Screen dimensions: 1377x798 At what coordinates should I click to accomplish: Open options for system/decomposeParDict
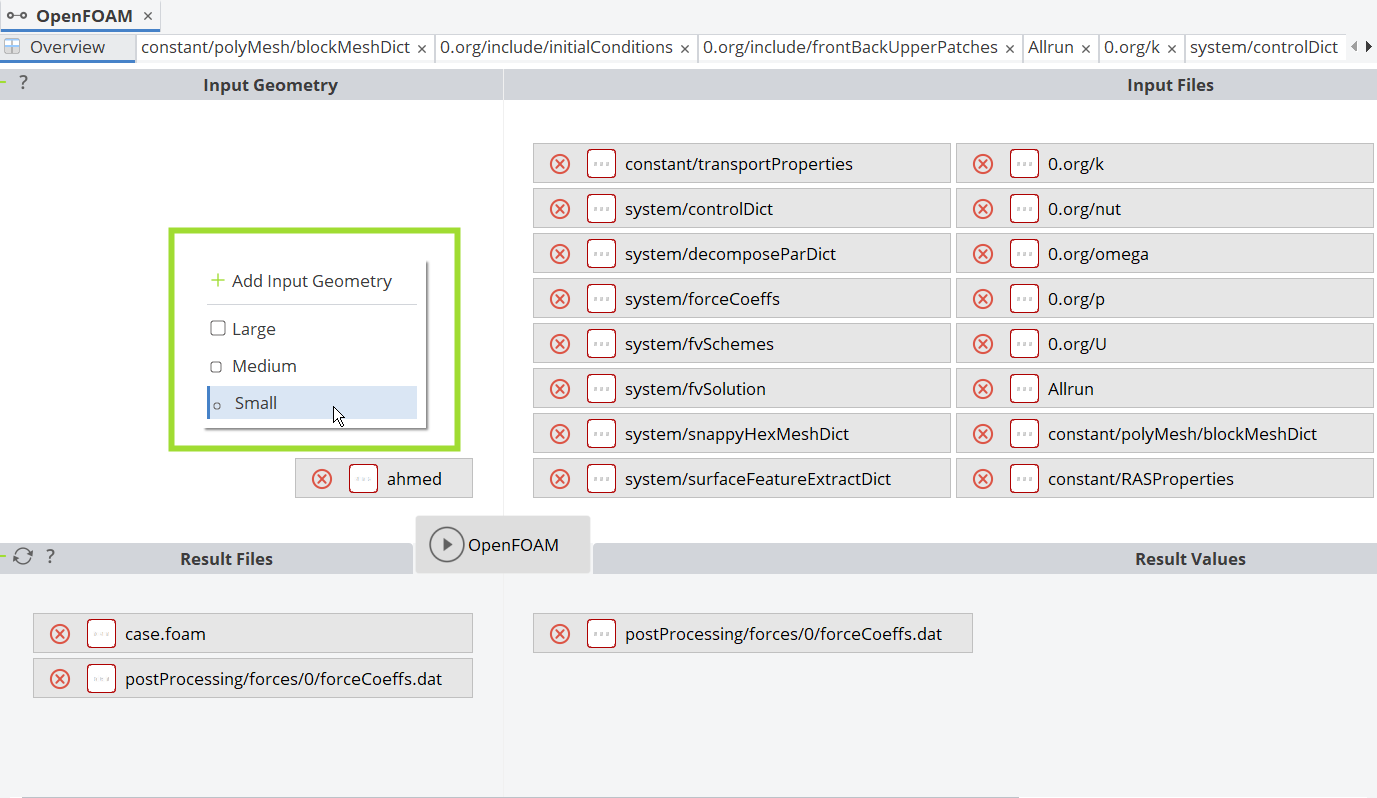point(601,254)
